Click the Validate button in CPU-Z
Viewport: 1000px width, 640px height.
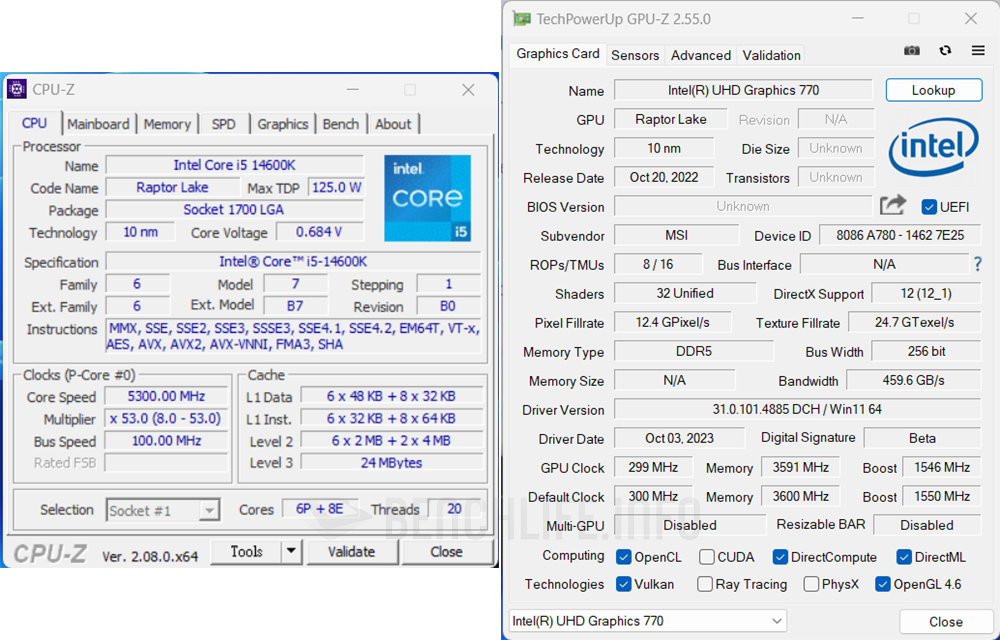click(x=352, y=551)
